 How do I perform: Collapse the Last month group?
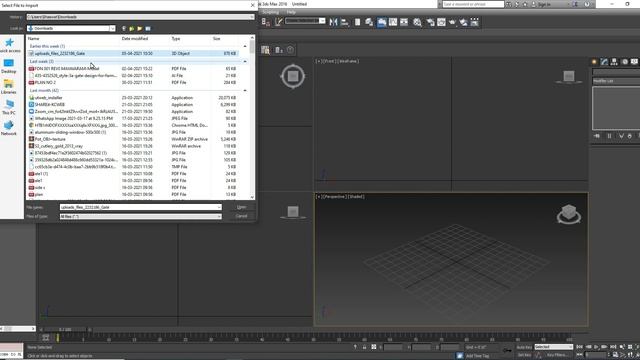click(245, 91)
